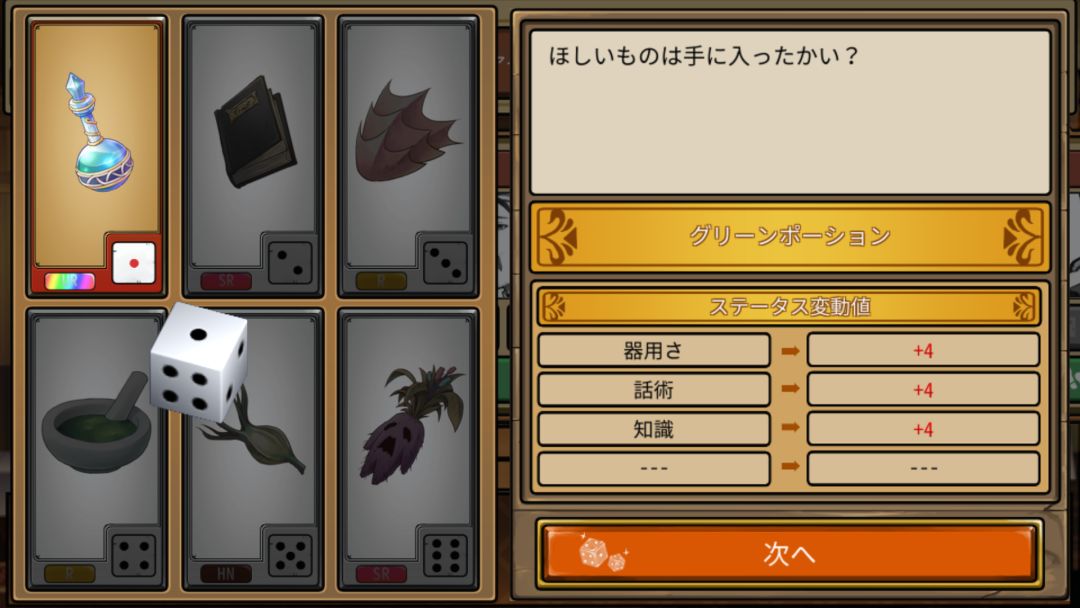The image size is (1080, 608).
Task: Click the five-pip dice badge on root card
Action: (x=289, y=555)
